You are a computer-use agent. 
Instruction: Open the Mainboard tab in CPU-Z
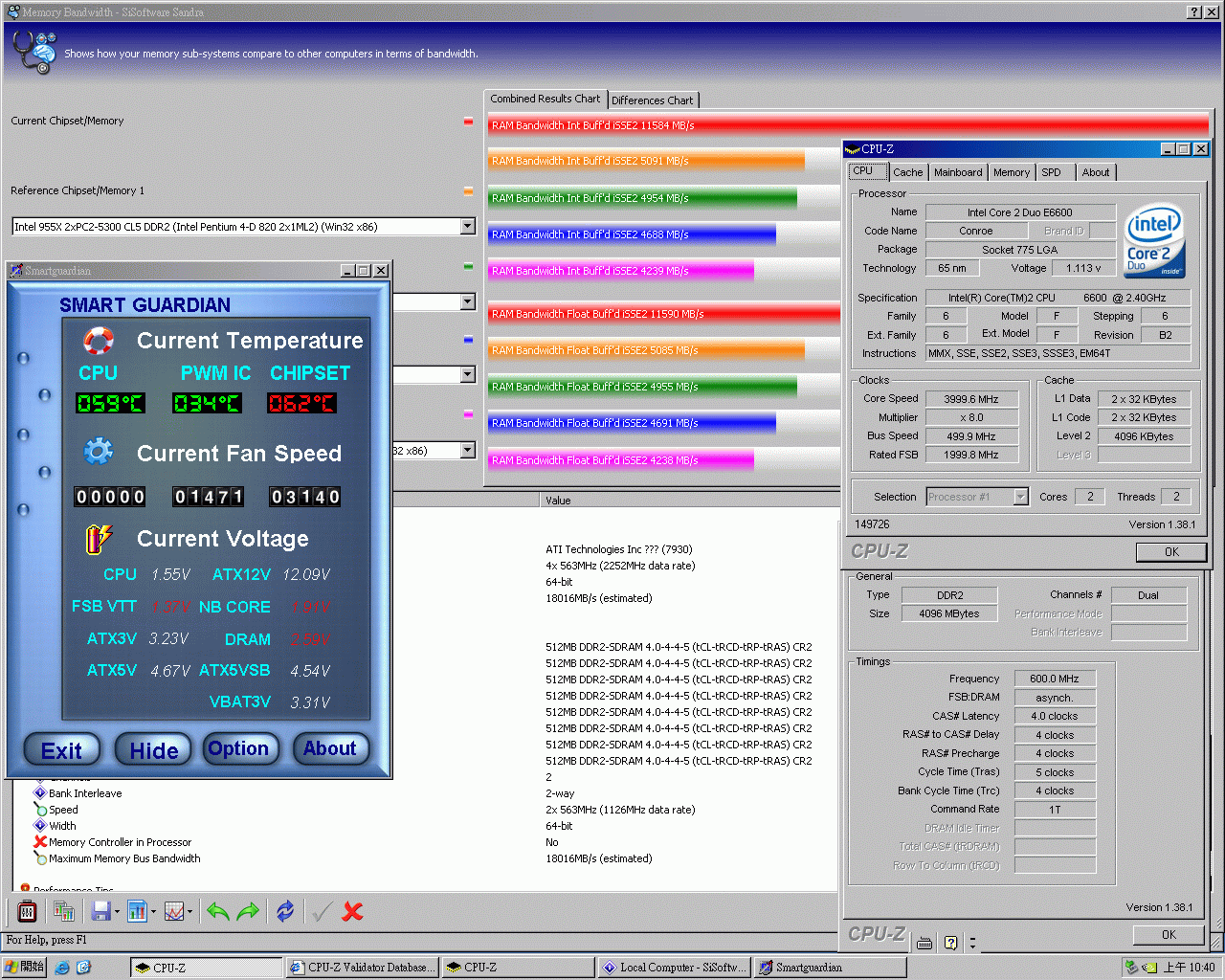958,172
